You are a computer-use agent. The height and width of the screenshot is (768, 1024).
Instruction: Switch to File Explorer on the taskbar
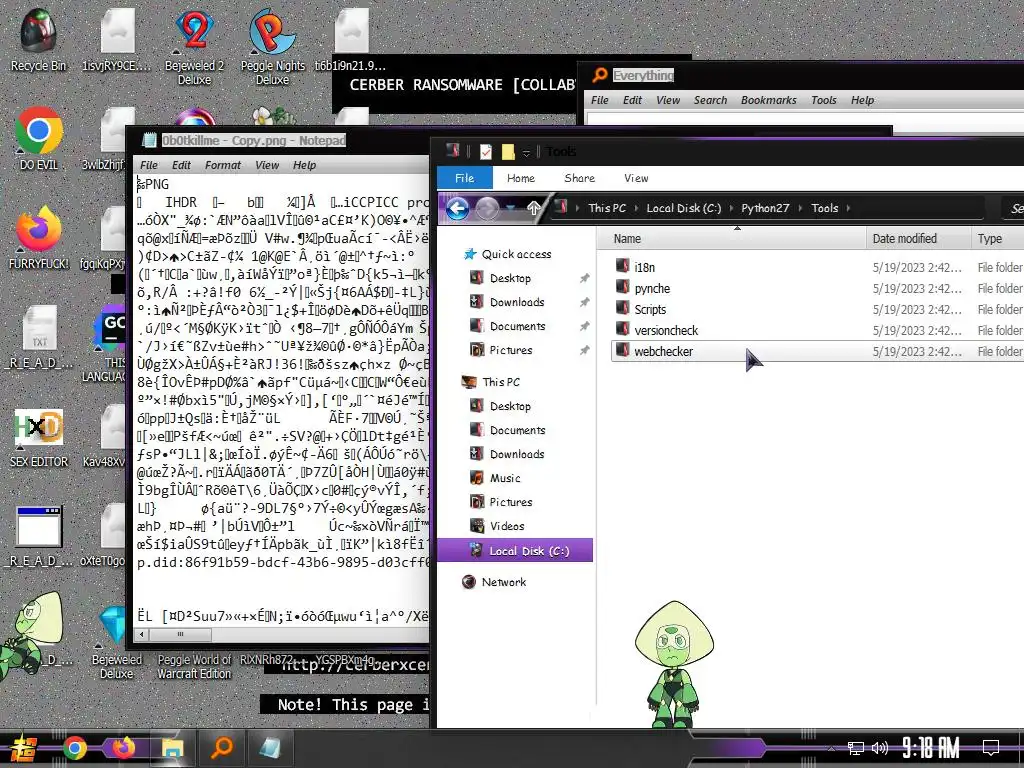[x=172, y=748]
